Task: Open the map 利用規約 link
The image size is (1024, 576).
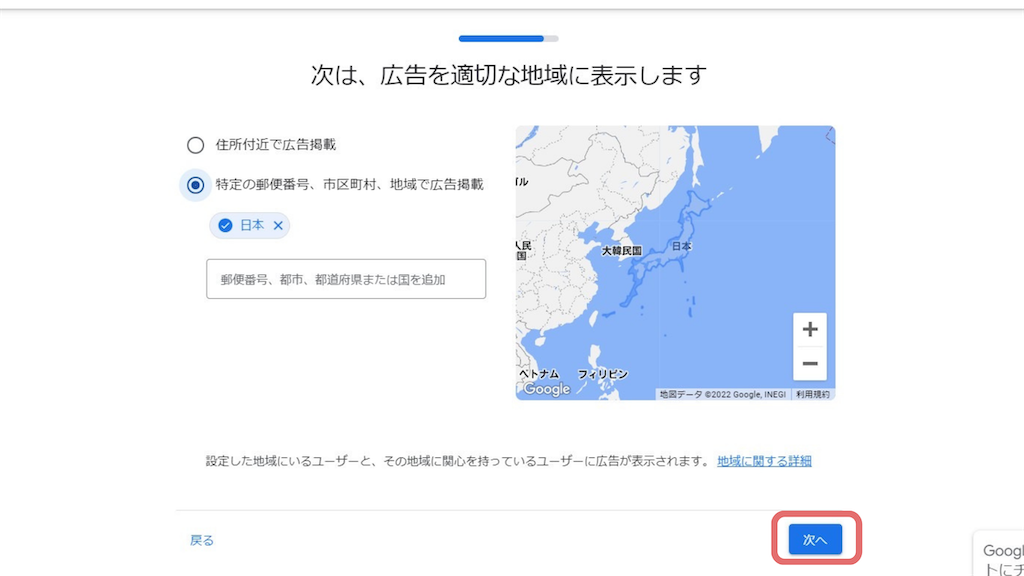Action: coord(812,394)
